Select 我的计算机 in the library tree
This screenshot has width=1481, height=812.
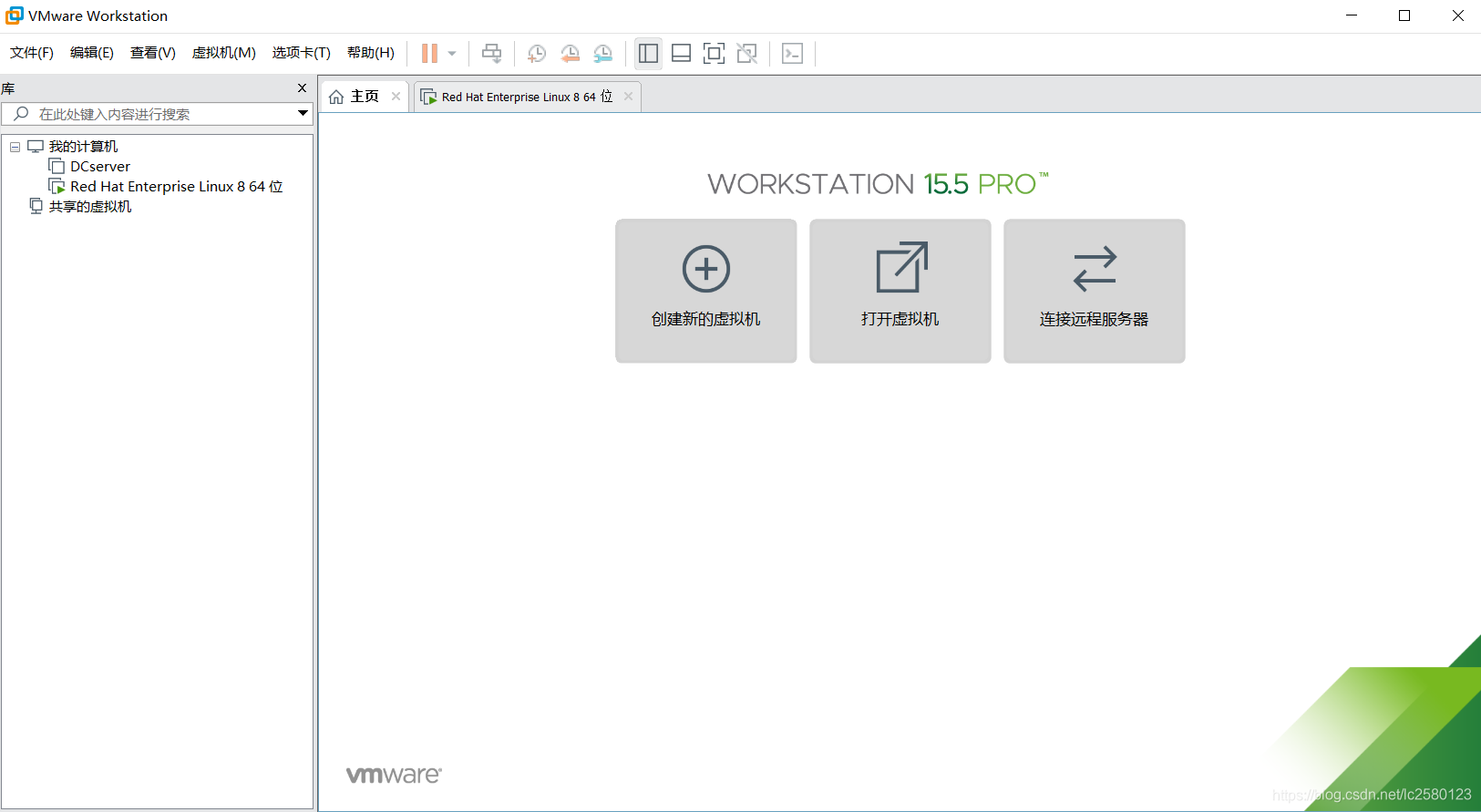[83, 147]
